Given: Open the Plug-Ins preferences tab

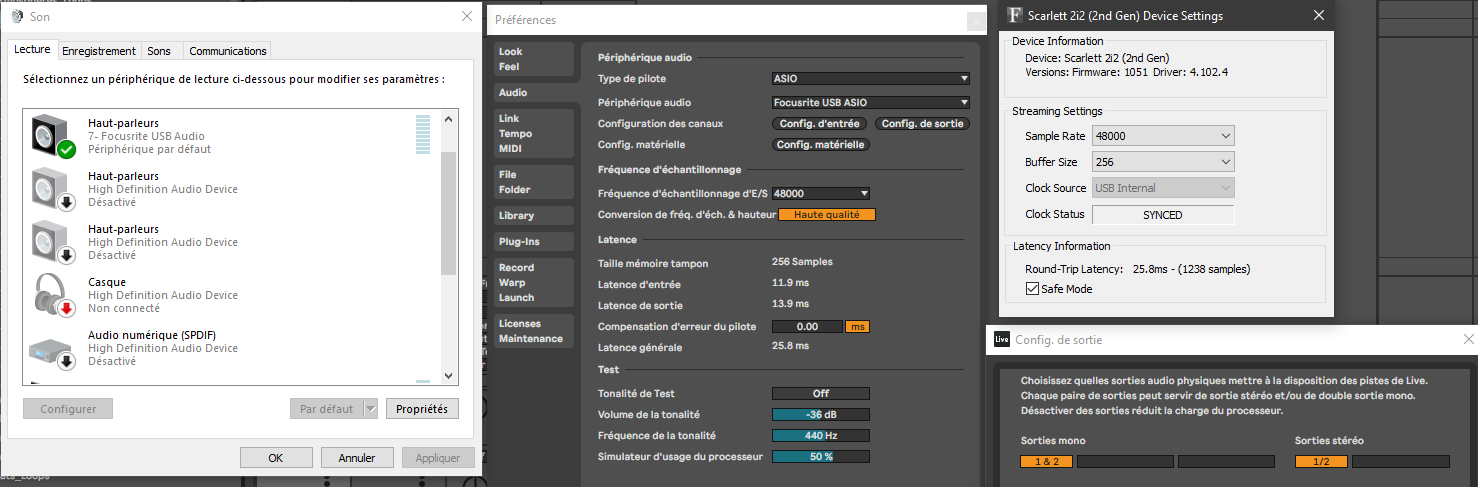Looking at the screenshot, I should point(534,241).
